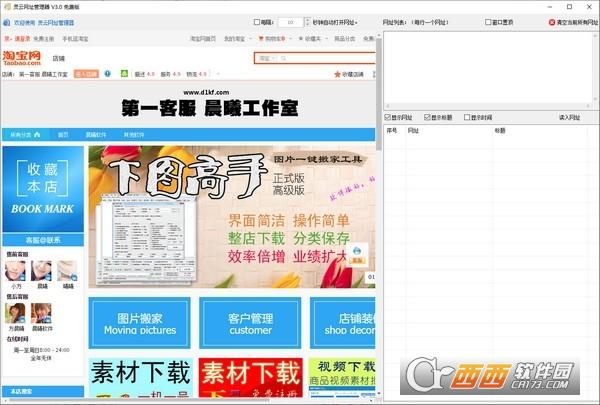This screenshot has width=600, height=405.
Task: Click the 网址 column header
Action: [413, 131]
